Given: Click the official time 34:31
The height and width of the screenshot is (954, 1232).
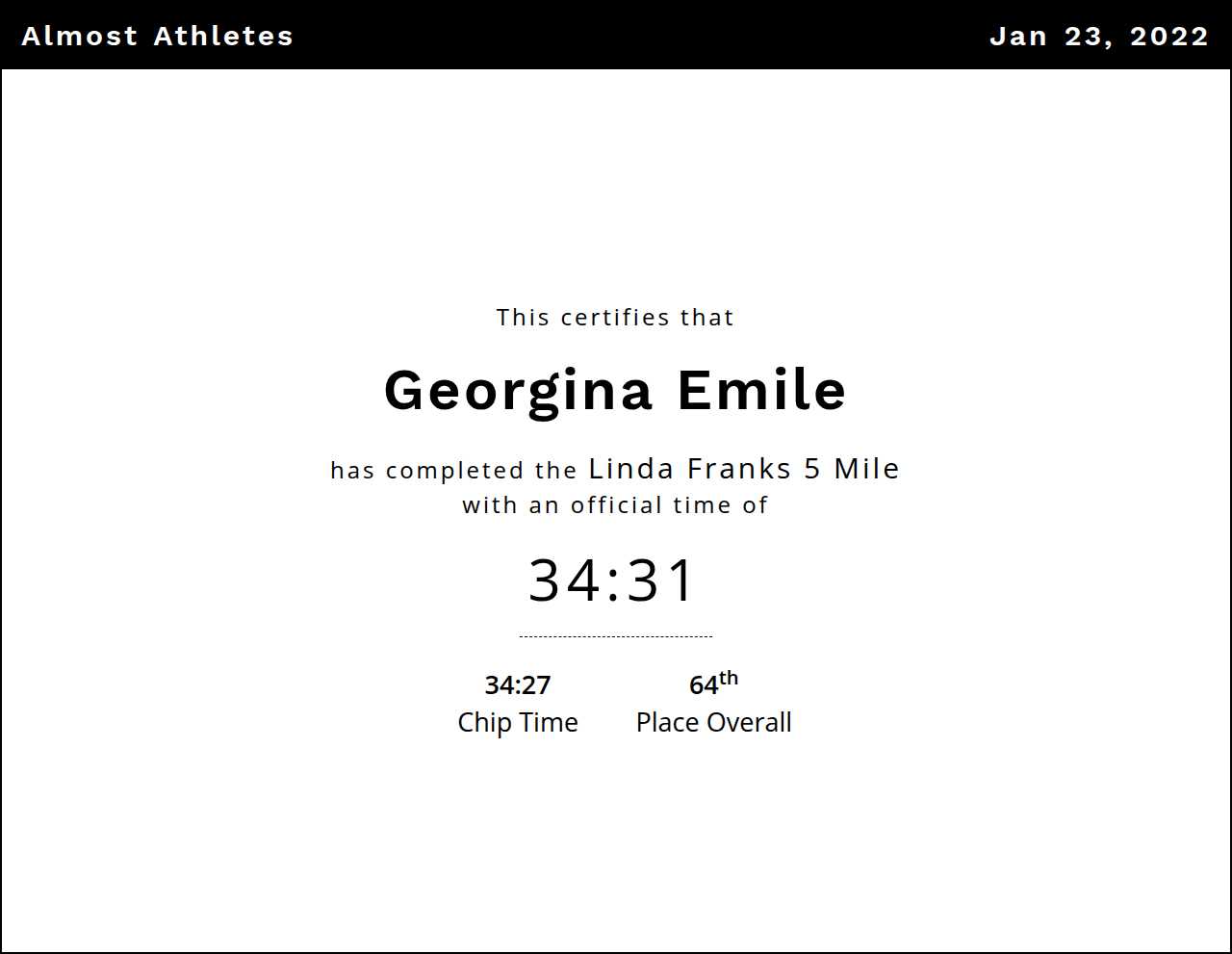Looking at the screenshot, I should 612,580.
